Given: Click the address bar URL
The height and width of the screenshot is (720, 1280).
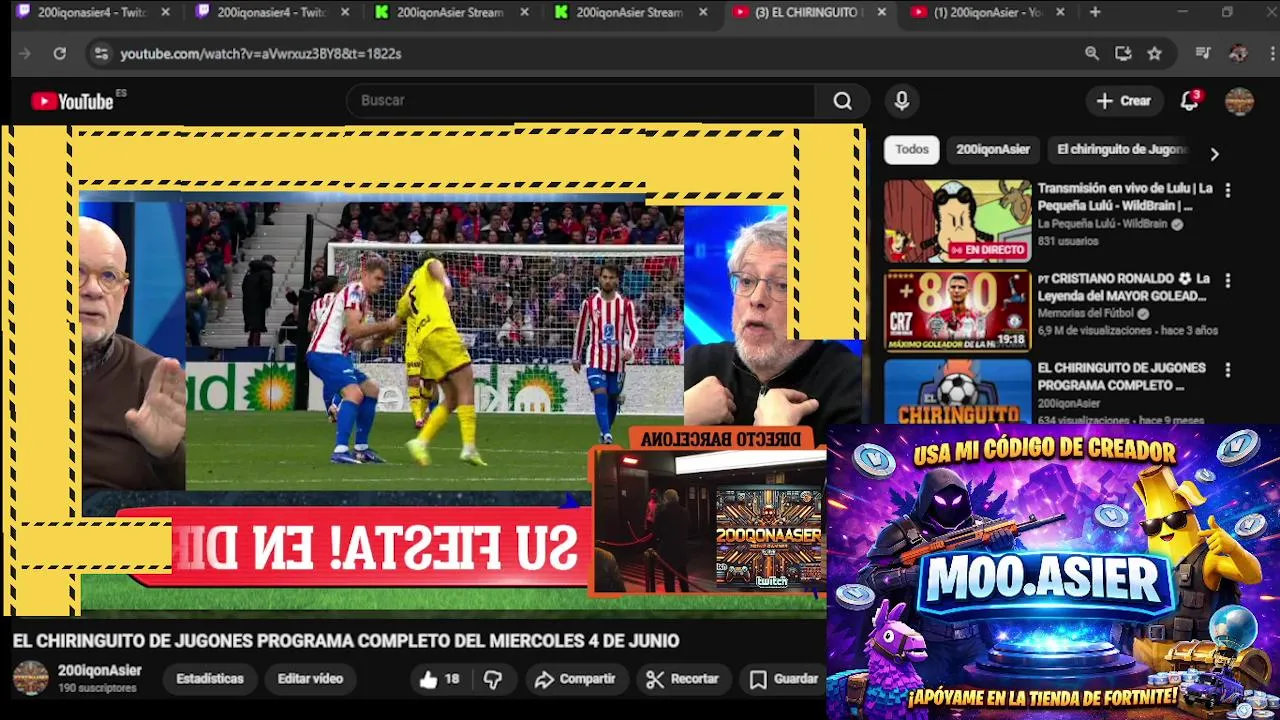Looking at the screenshot, I should click(x=261, y=54).
